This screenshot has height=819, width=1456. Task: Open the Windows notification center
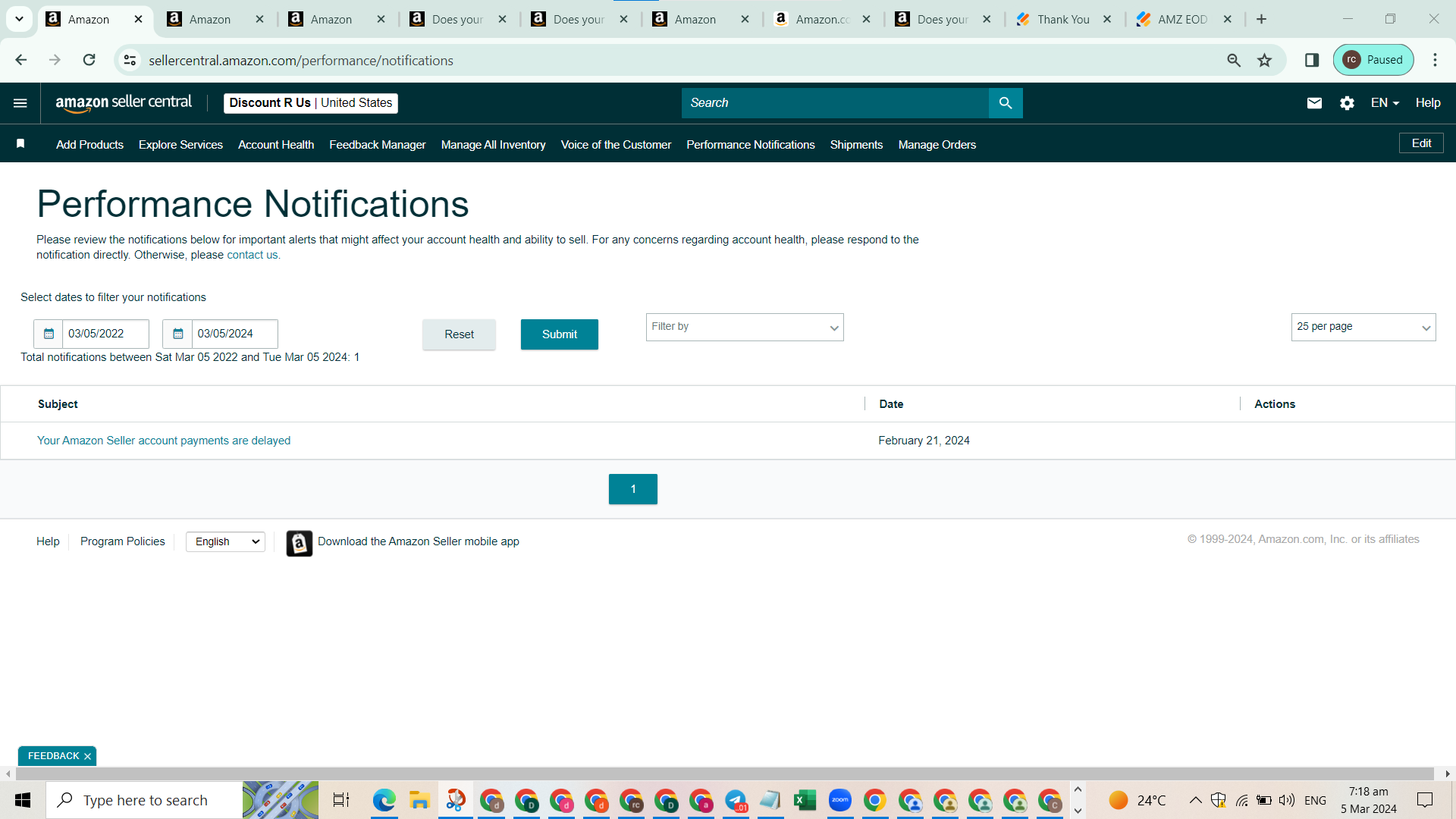tap(1425, 800)
